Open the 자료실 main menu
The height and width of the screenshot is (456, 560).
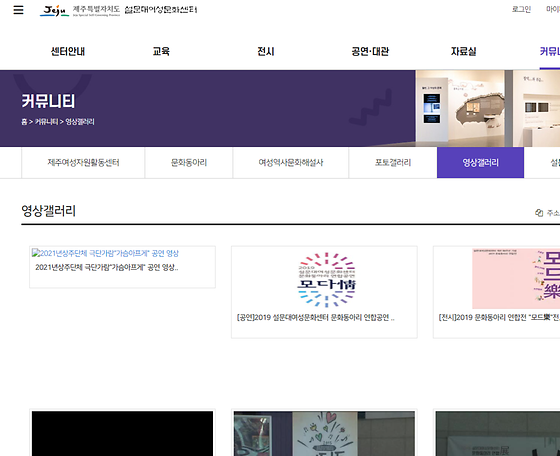click(x=464, y=51)
